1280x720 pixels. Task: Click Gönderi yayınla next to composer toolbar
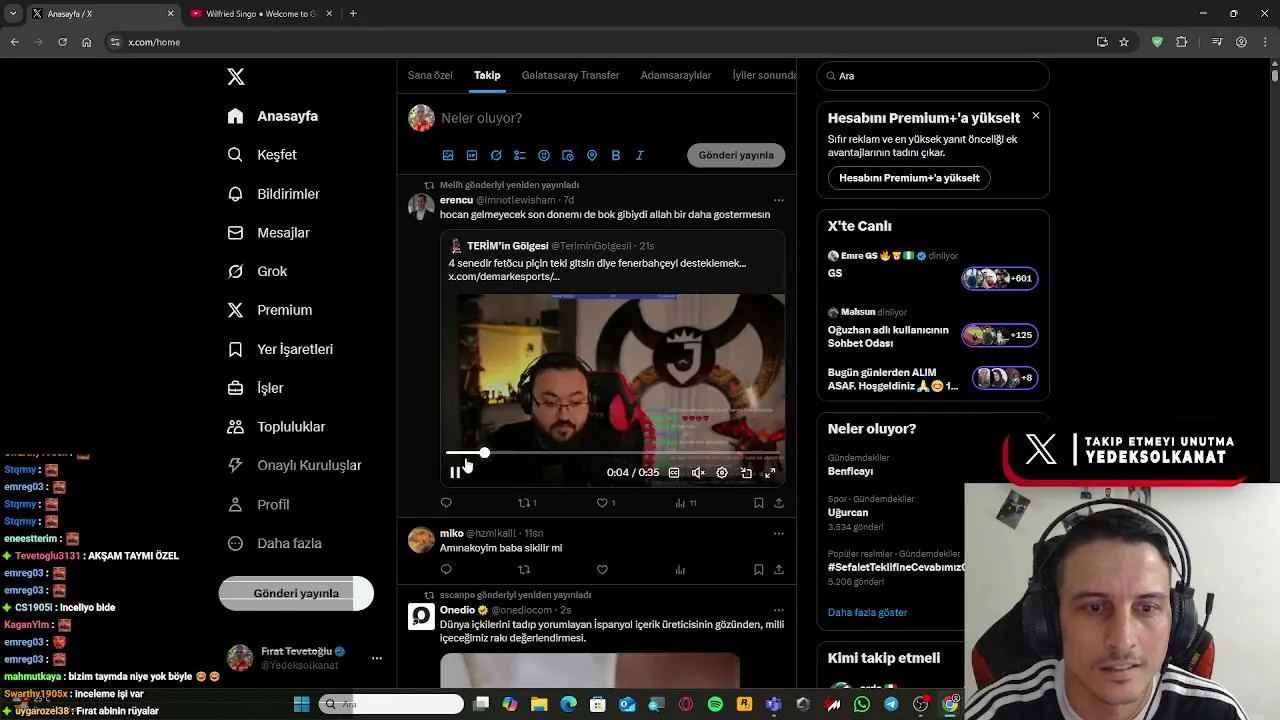pyautogui.click(x=736, y=155)
